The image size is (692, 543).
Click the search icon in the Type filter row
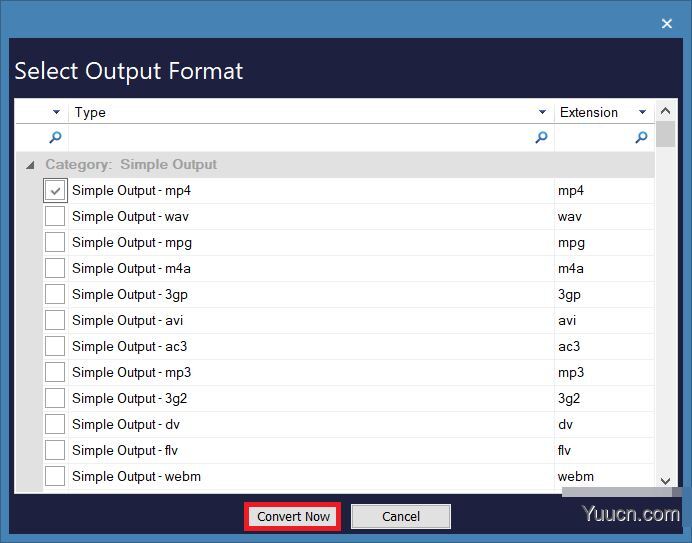541,137
